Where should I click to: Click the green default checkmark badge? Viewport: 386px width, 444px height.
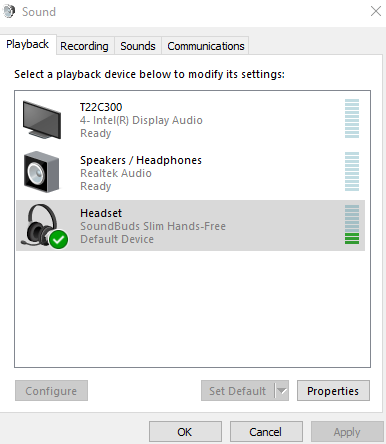(x=59, y=239)
